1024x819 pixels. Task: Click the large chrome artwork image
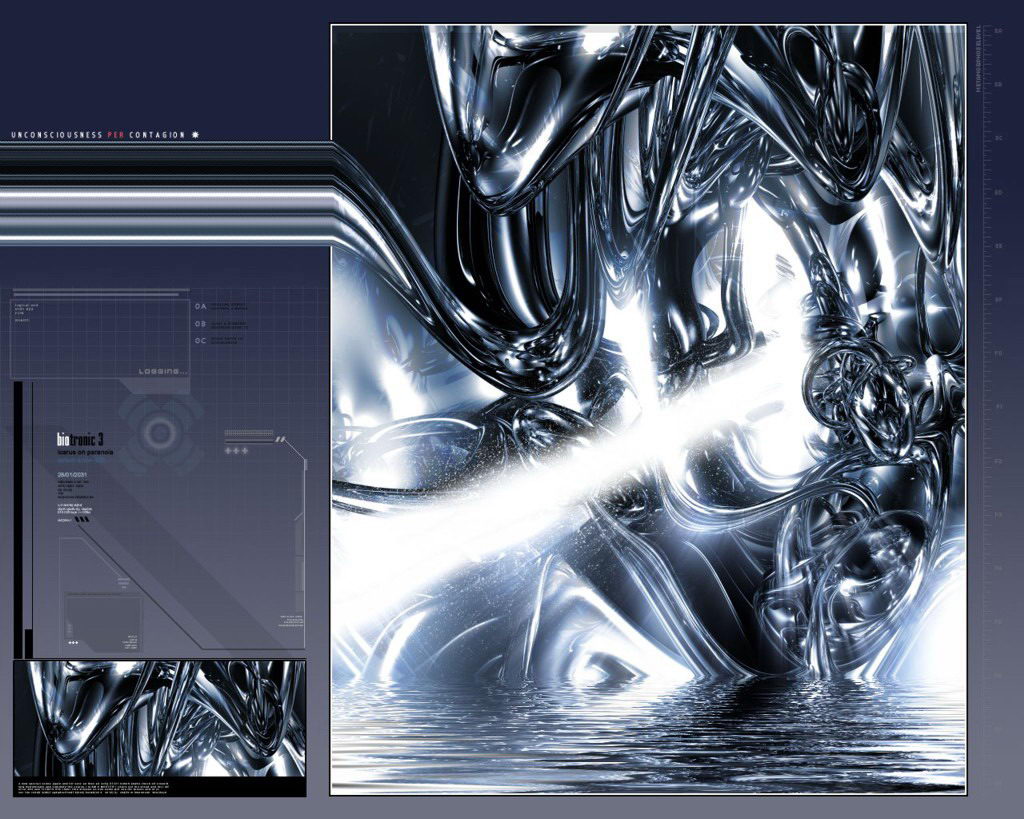[x=648, y=410]
